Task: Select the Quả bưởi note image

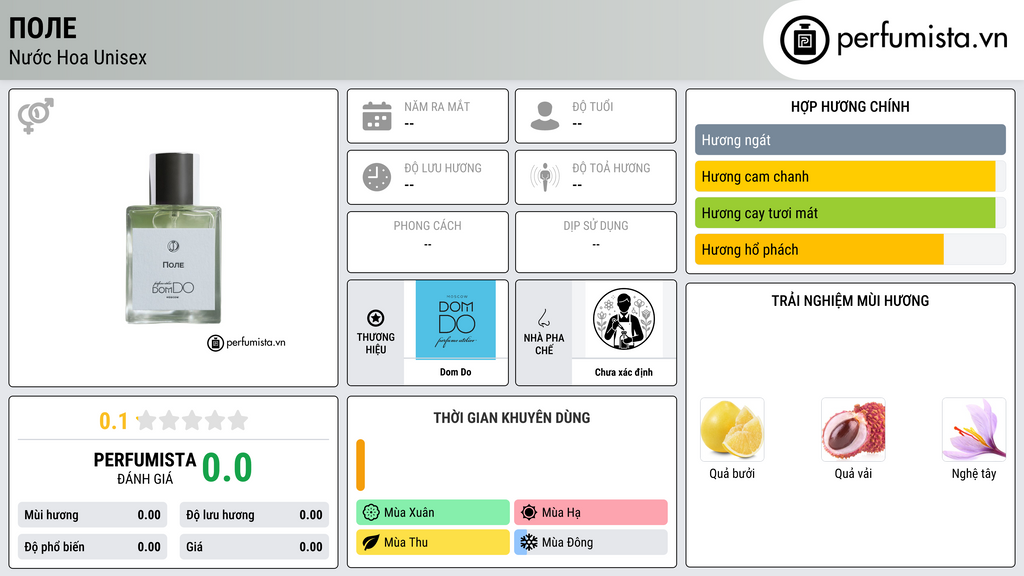Action: (732, 430)
